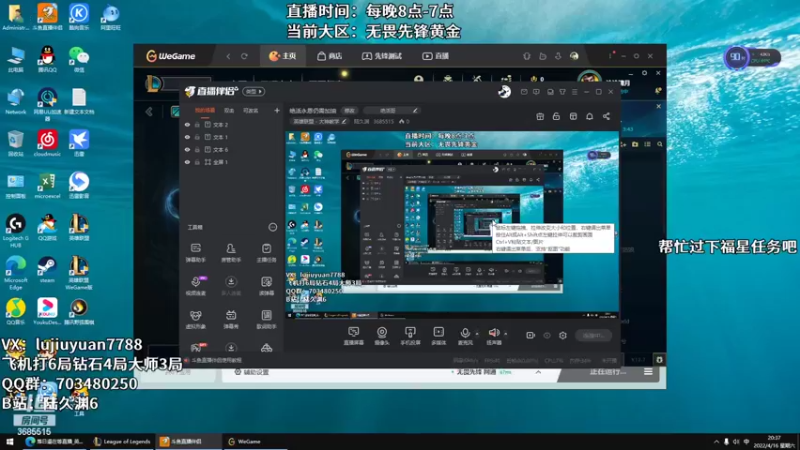Expand the speaker volume arrow
This screenshot has width=800, height=450.
(506, 334)
